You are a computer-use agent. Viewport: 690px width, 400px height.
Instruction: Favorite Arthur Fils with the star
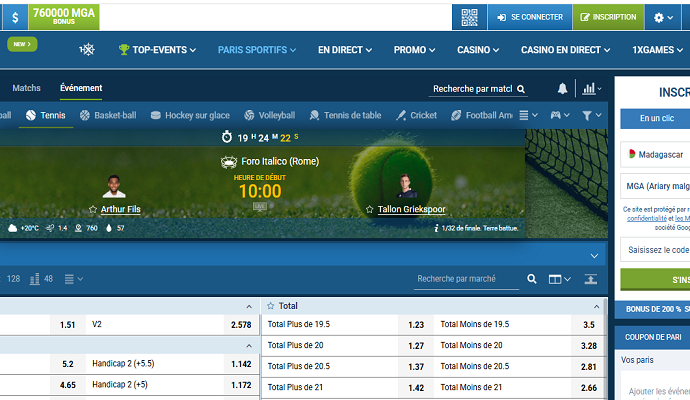(x=93, y=209)
